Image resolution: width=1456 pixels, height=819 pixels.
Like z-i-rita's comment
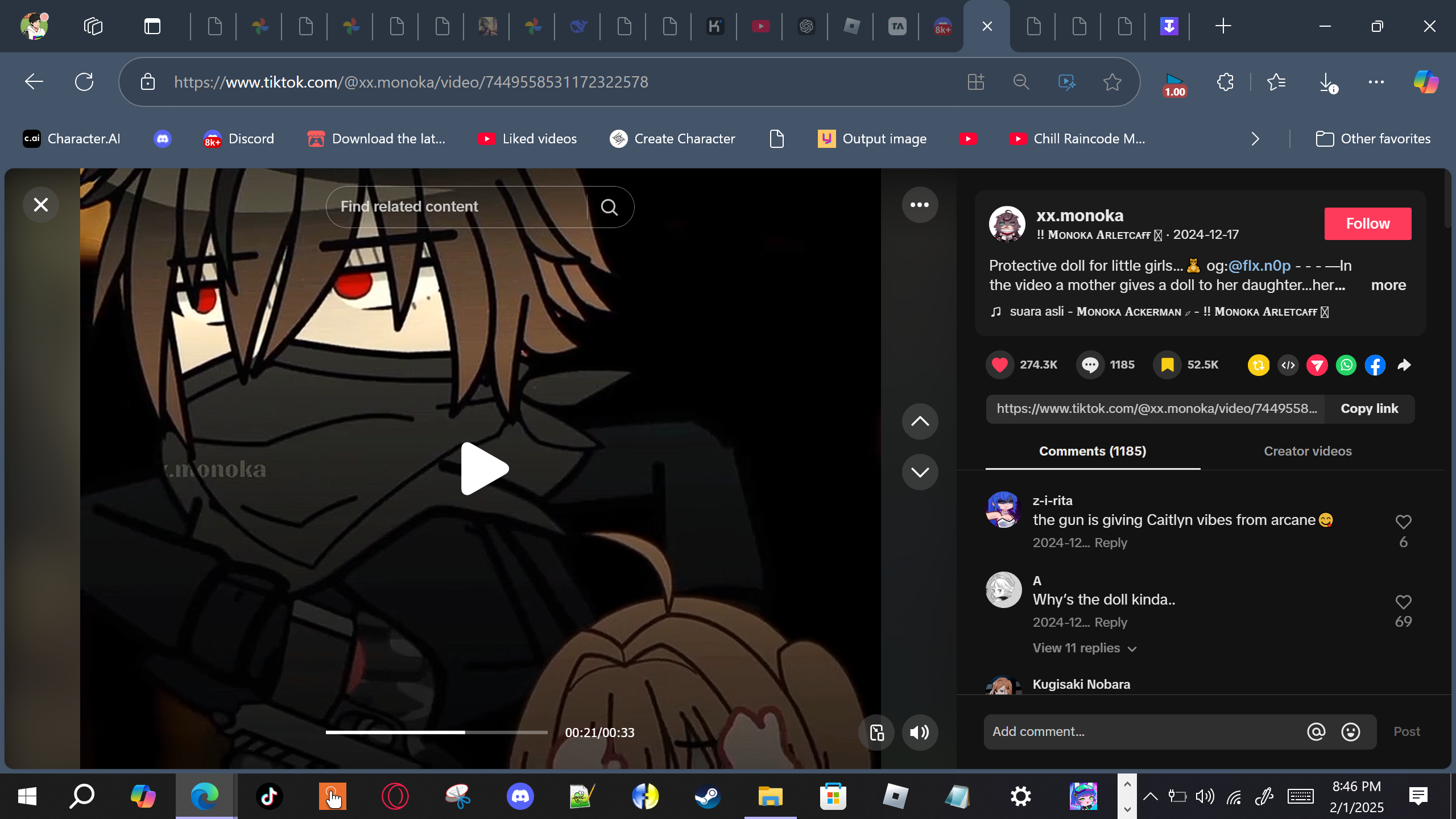(1403, 522)
